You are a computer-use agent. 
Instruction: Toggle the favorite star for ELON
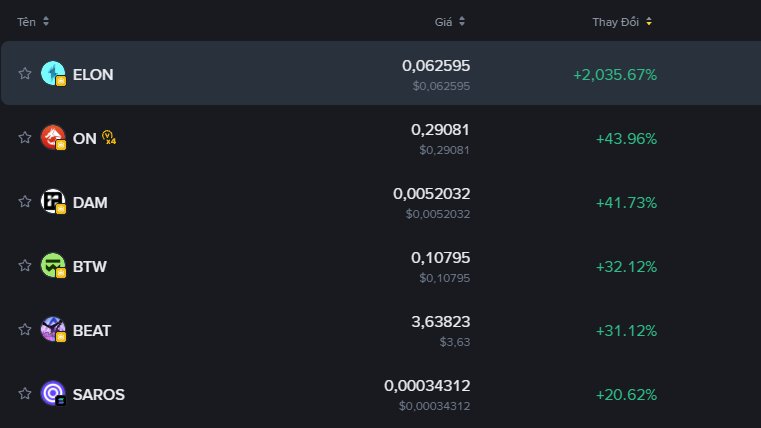click(25, 73)
